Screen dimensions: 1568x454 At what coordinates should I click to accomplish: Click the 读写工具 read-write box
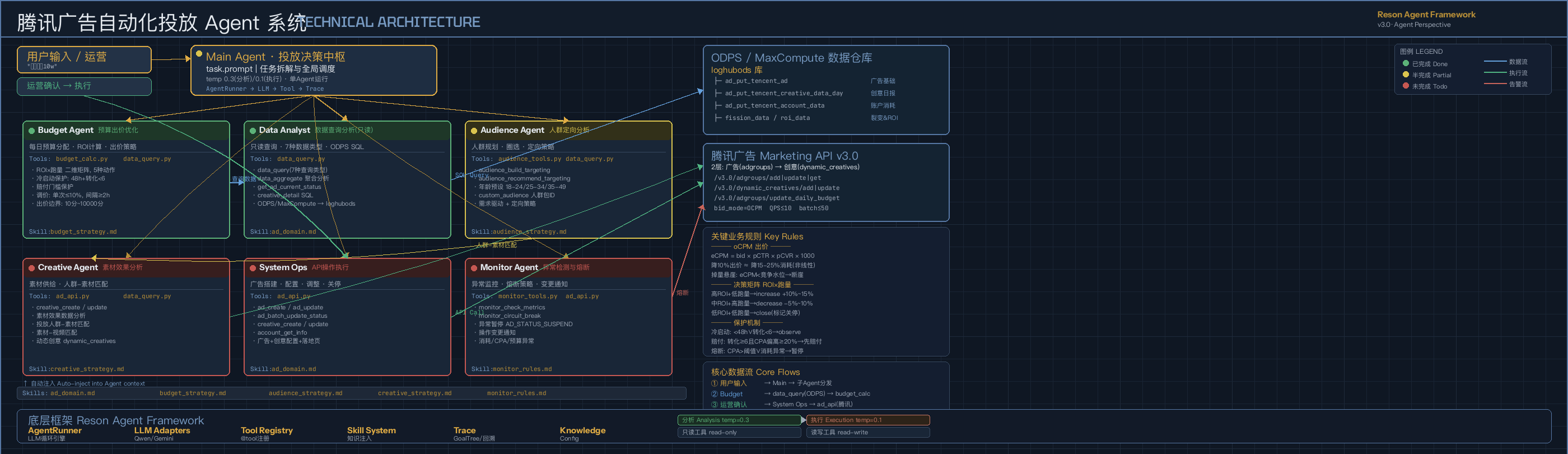868,432
